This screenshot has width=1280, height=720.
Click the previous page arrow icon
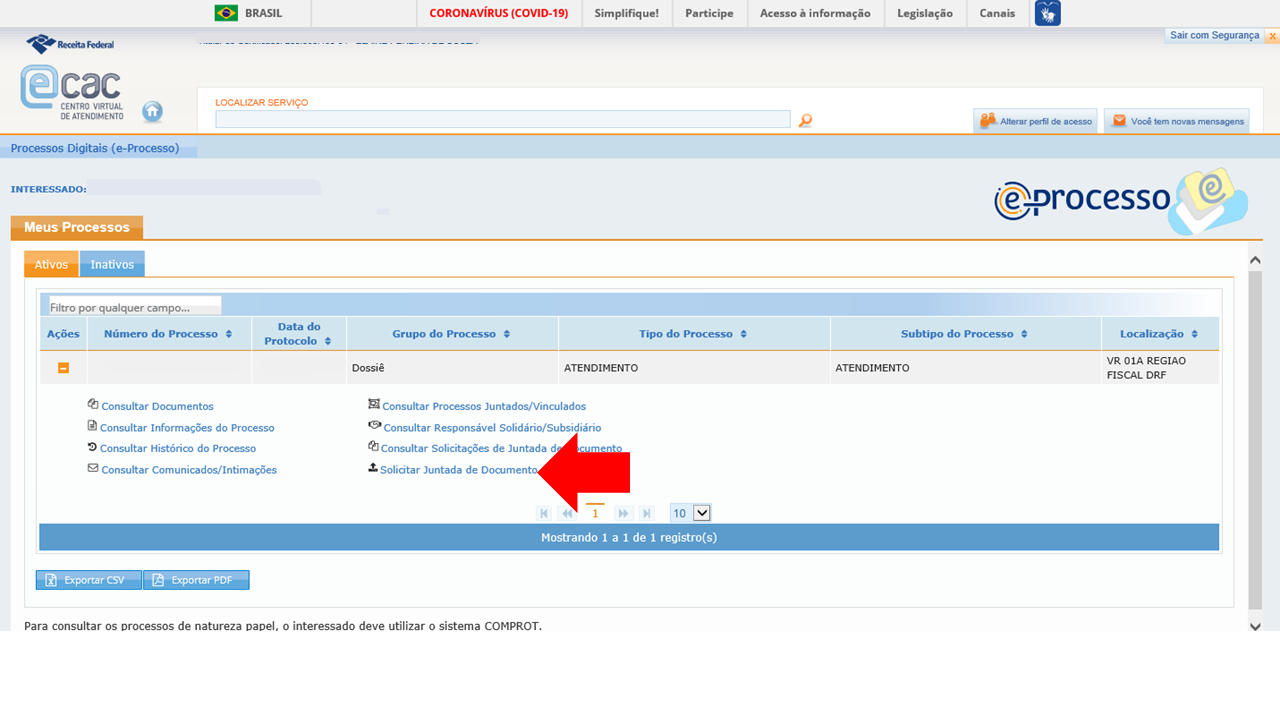click(567, 513)
